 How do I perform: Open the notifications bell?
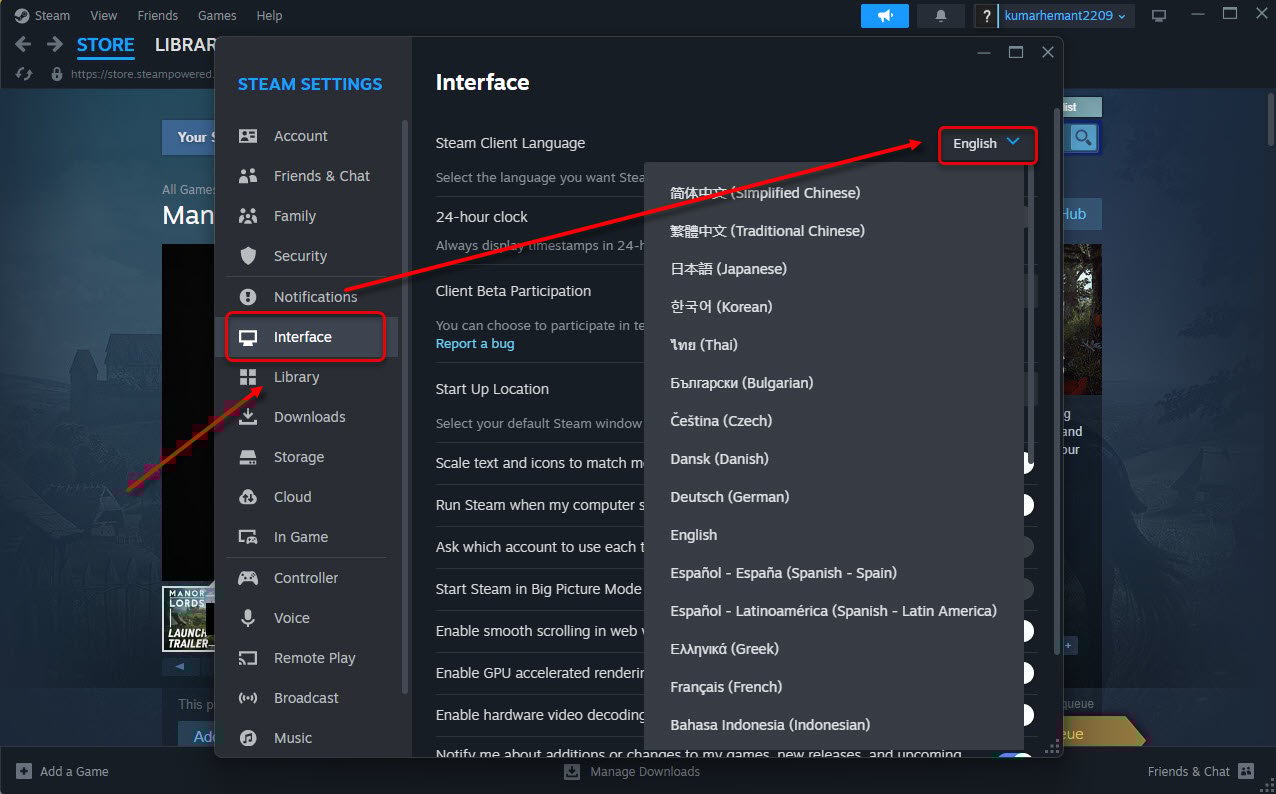point(940,16)
